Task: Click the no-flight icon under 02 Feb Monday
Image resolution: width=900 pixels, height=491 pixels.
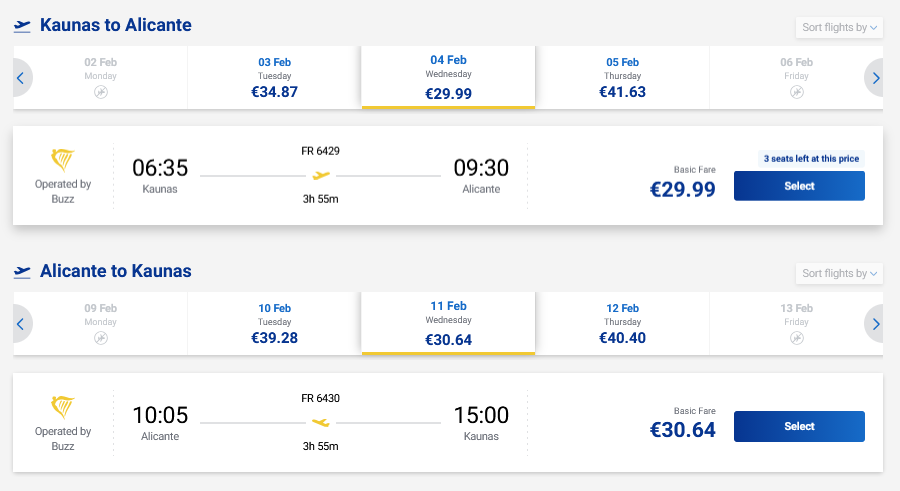Action: pos(101,92)
